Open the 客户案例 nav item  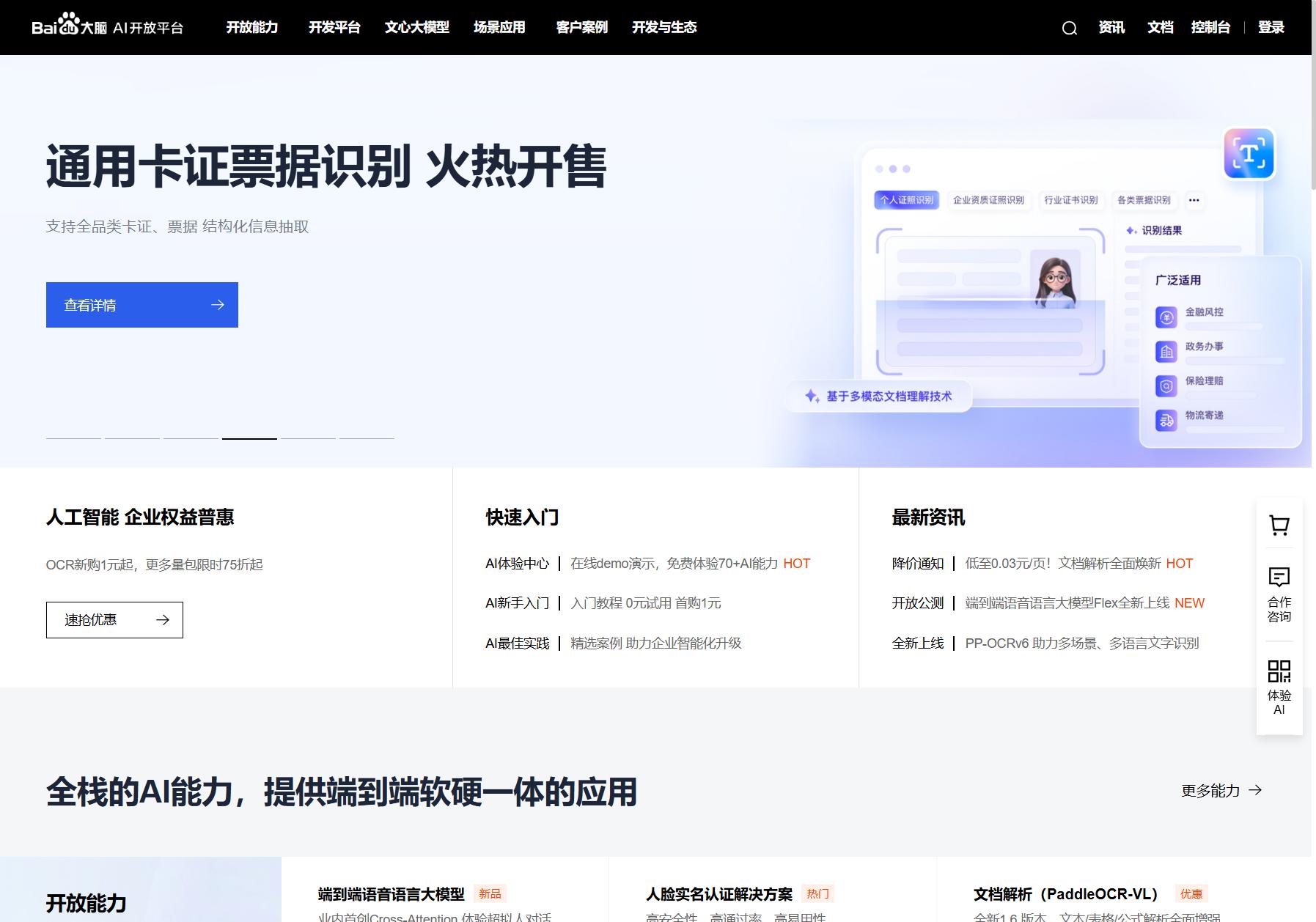[582, 27]
